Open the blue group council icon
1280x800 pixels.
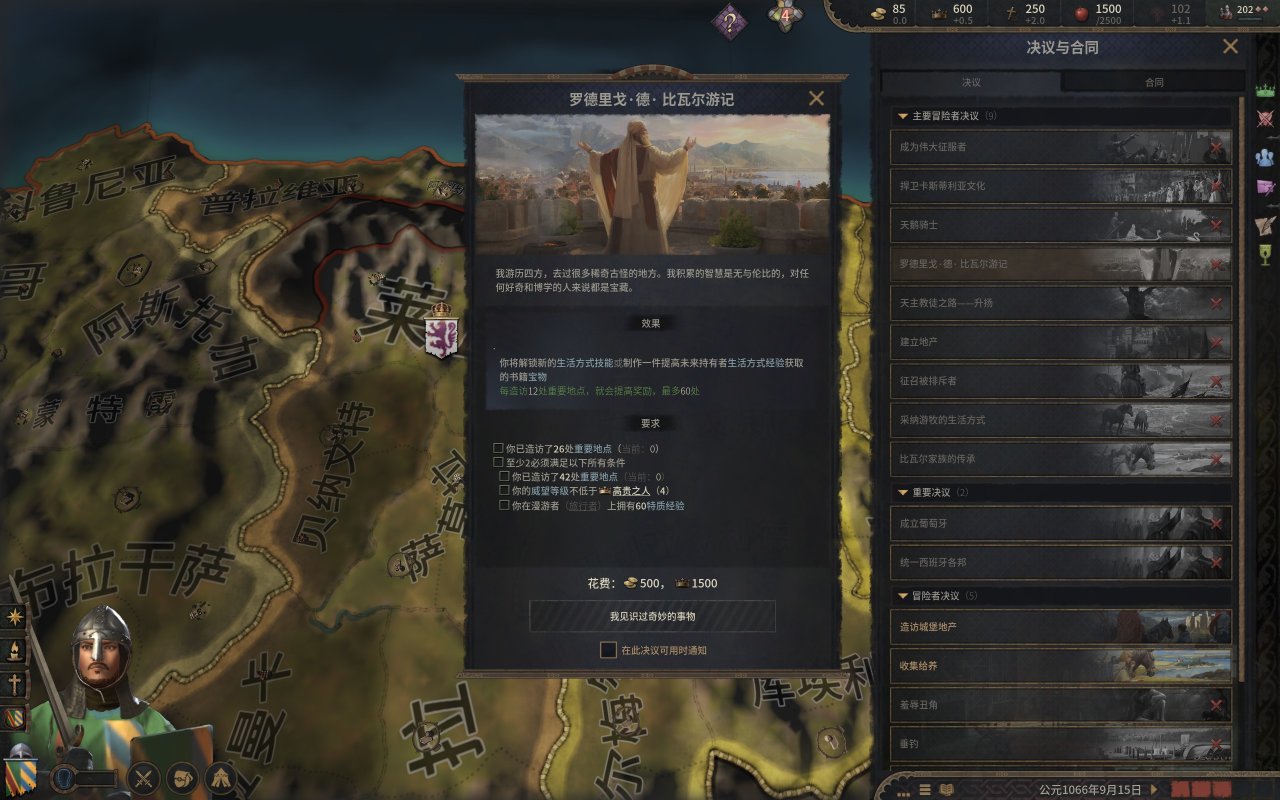1266,157
